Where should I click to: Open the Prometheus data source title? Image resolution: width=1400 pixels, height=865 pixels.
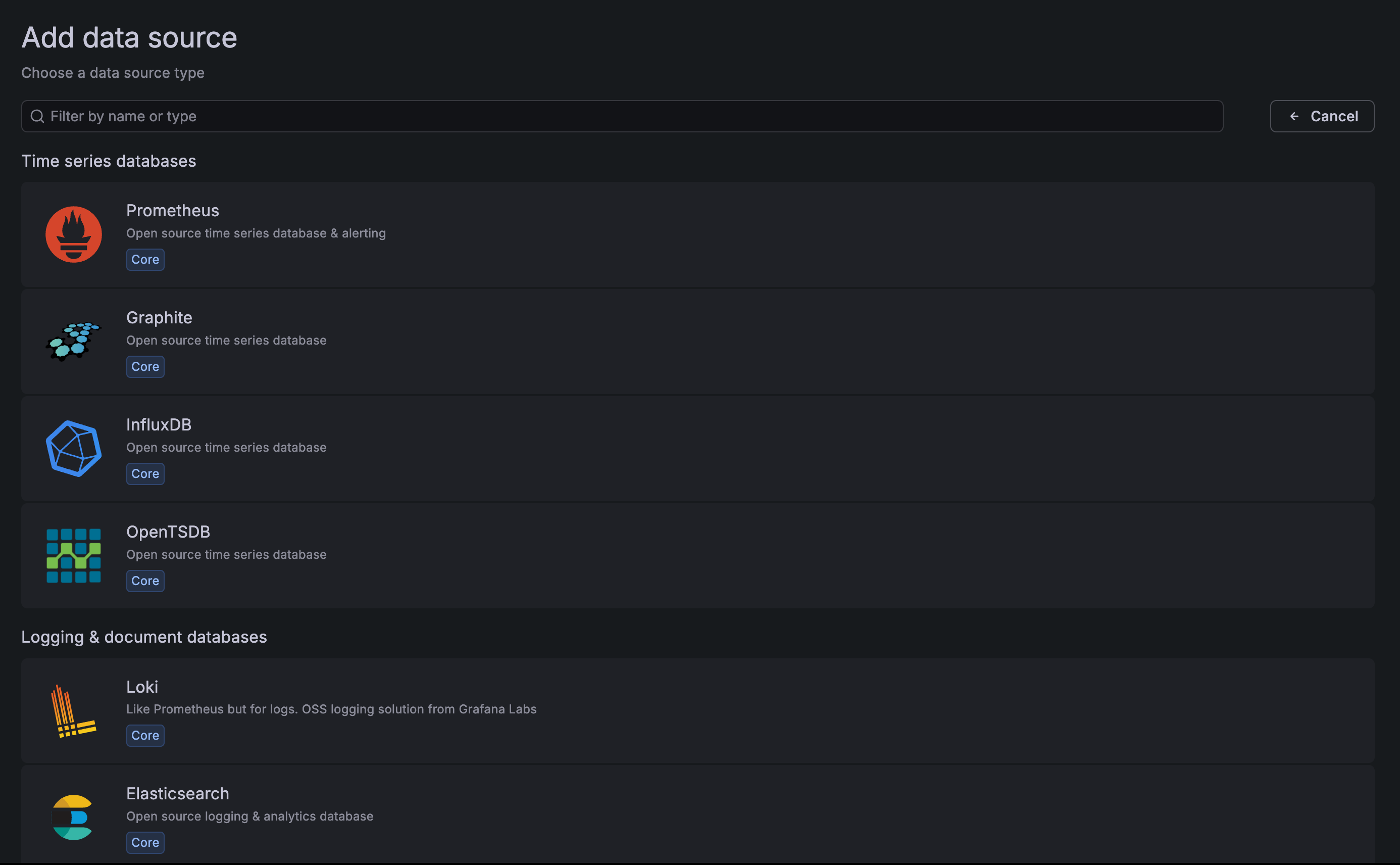pos(172,211)
